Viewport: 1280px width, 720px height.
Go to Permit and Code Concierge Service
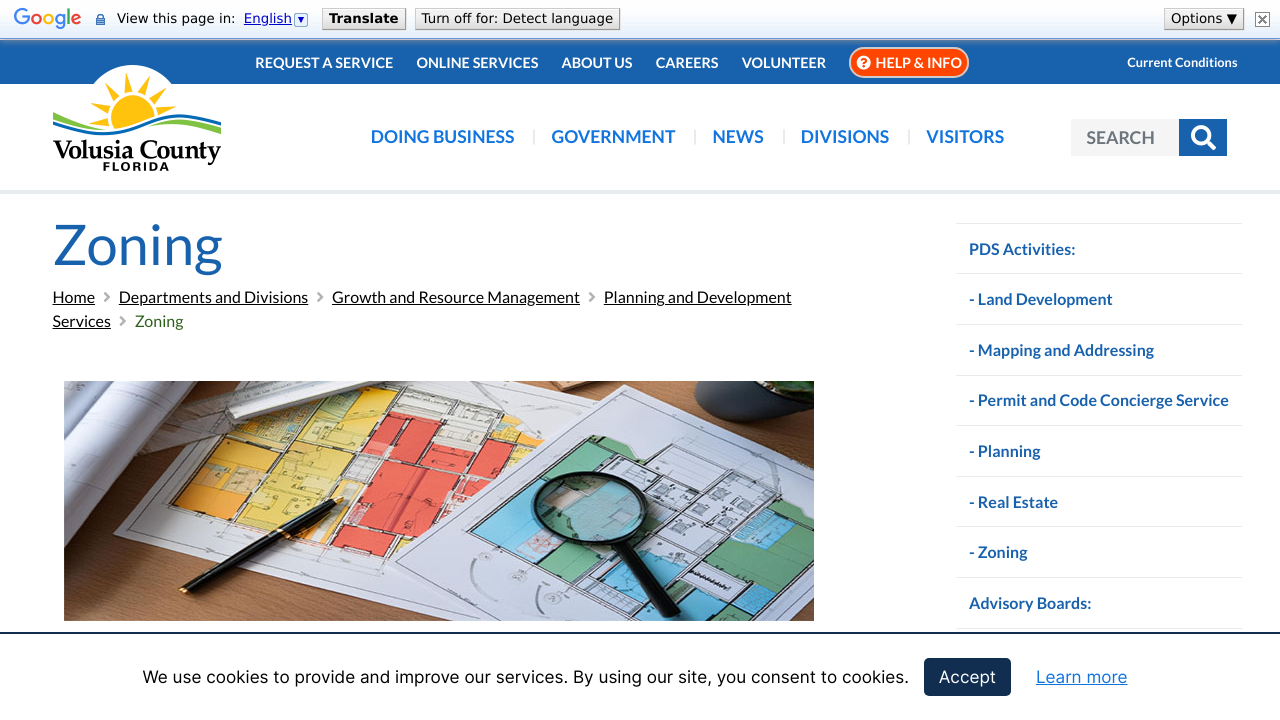click(x=1098, y=400)
